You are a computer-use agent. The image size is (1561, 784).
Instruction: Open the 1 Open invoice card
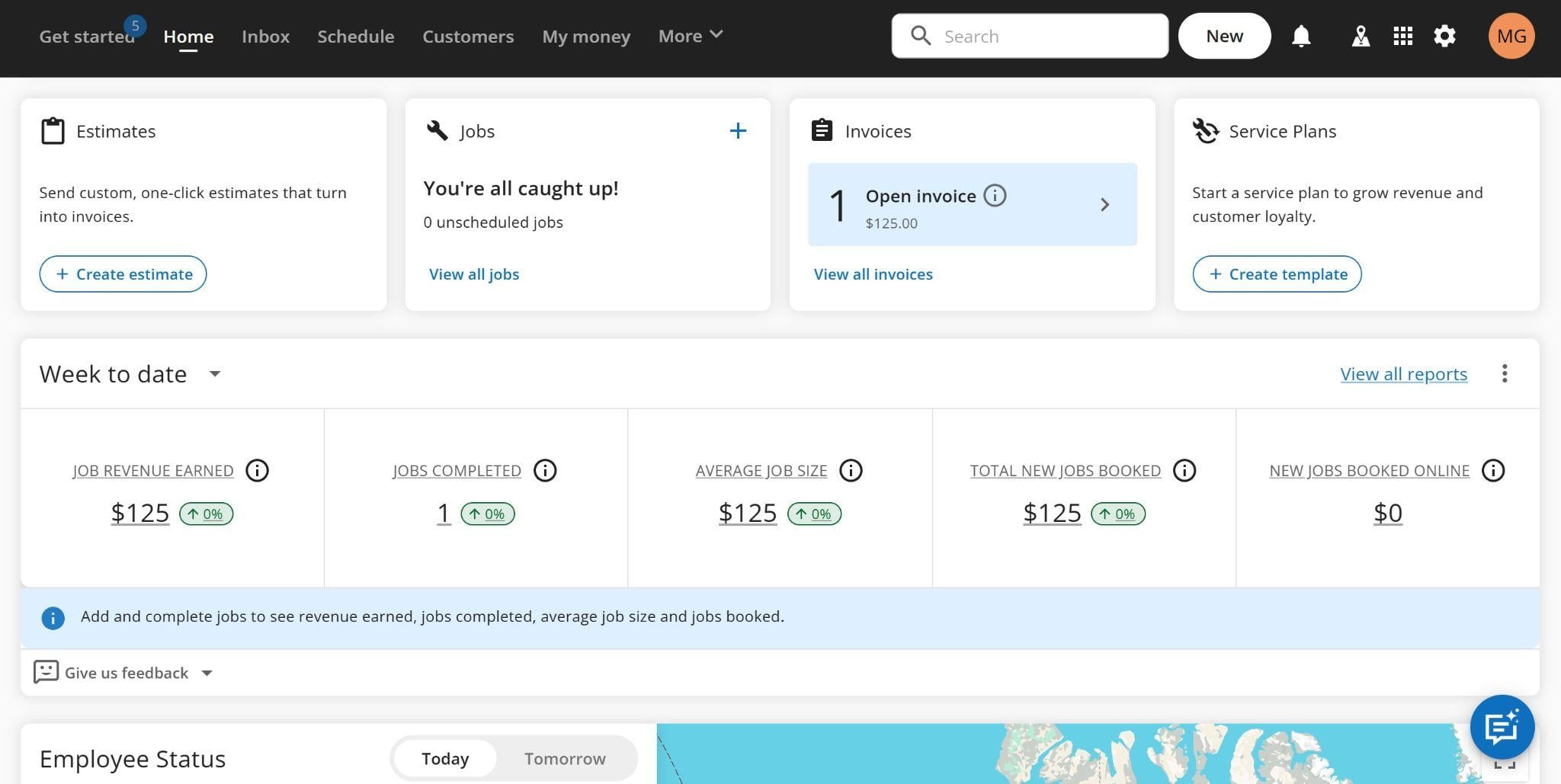point(973,204)
